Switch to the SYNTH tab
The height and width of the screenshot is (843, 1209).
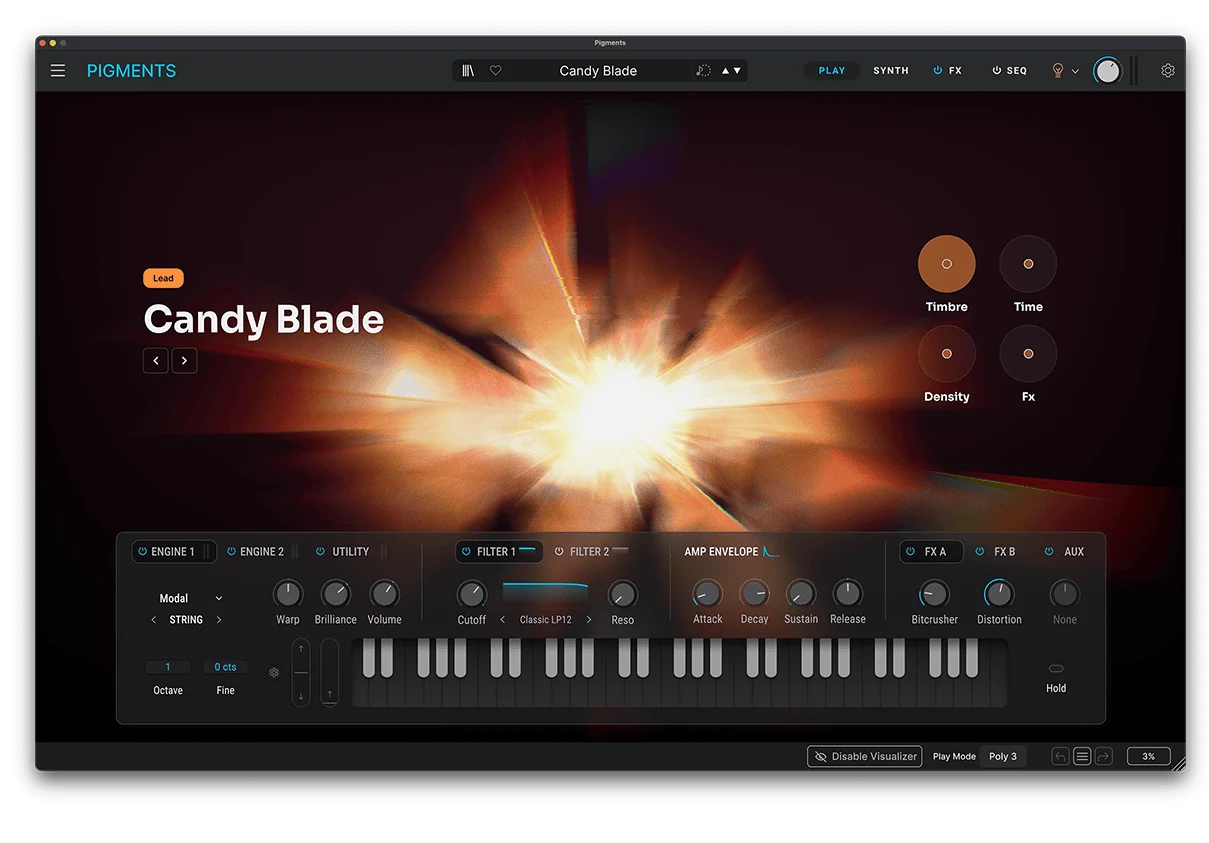(x=890, y=71)
